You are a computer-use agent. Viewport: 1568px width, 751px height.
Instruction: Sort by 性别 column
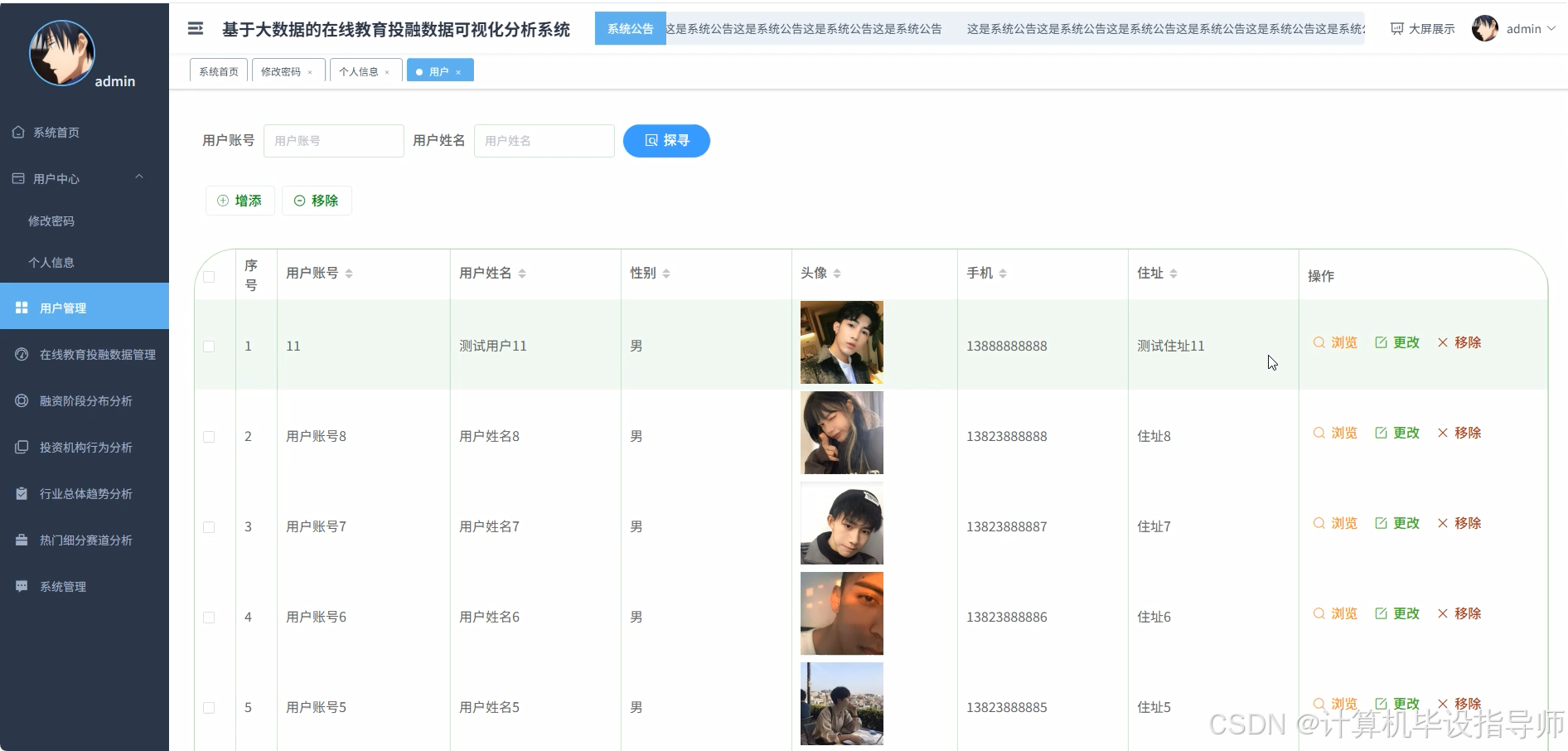click(666, 274)
